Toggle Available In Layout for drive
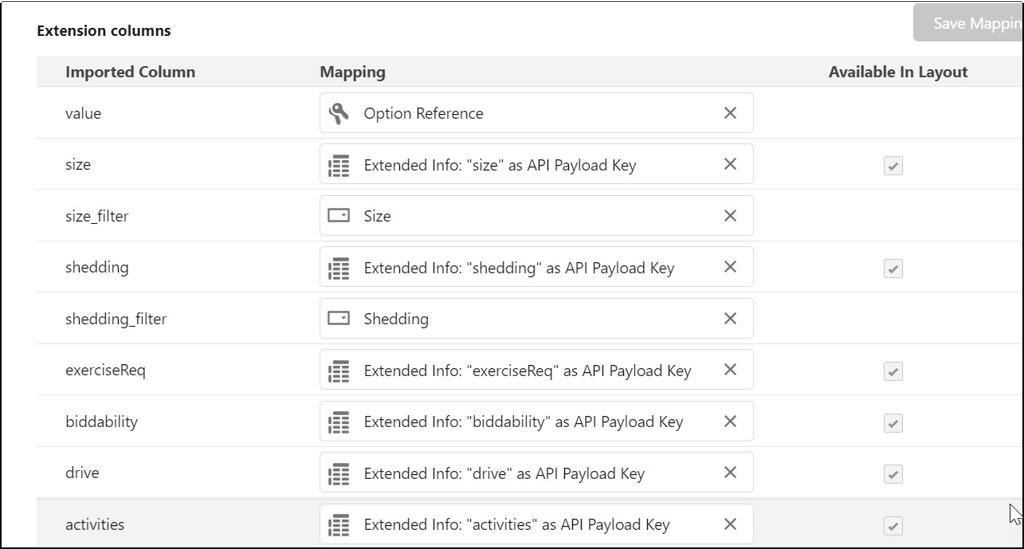This screenshot has height=549, width=1024. coord(893,474)
